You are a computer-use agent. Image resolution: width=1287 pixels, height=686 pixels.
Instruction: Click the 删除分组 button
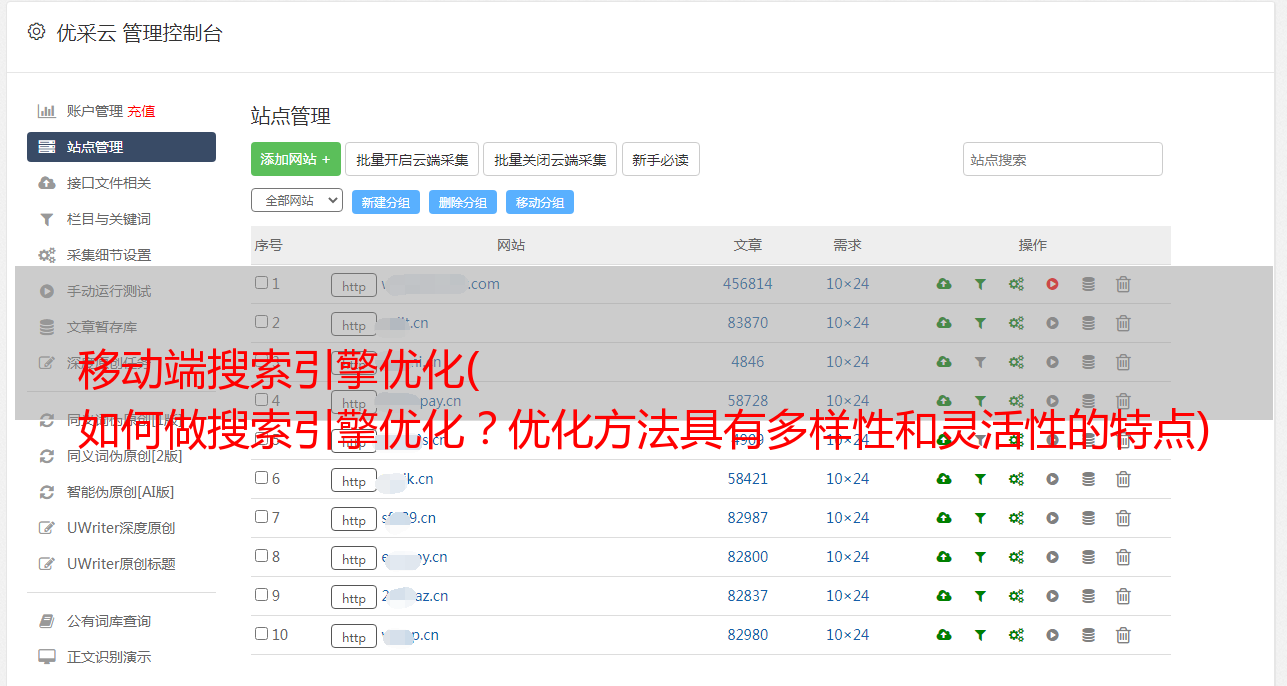[x=463, y=202]
